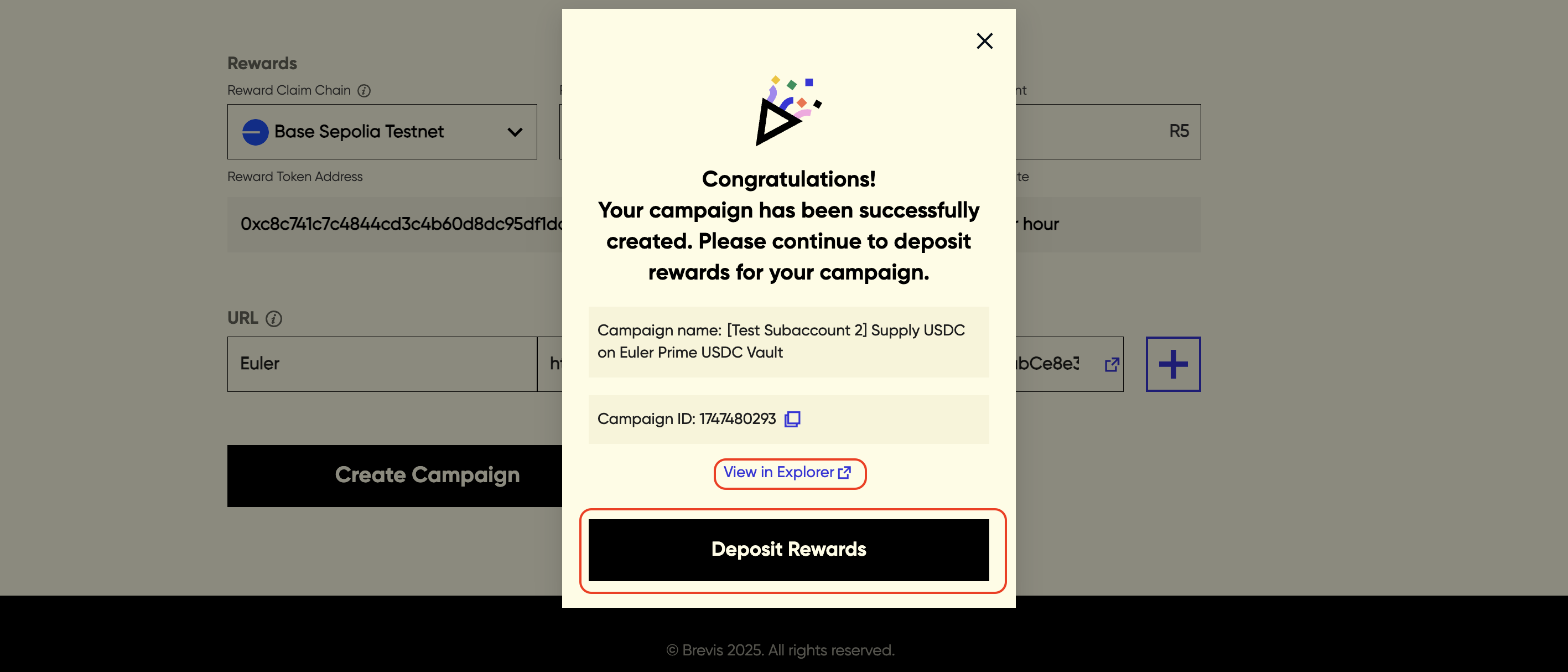Image resolution: width=1568 pixels, height=672 pixels.
Task: Select the Euler URL name field
Action: tap(382, 364)
